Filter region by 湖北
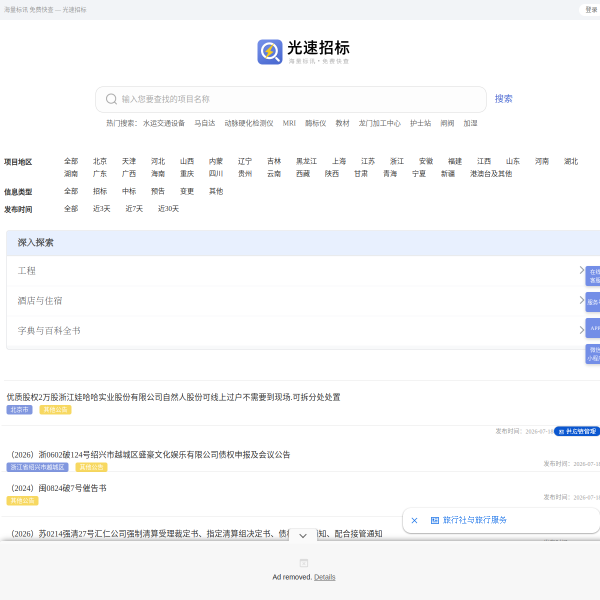This screenshot has width=600, height=600. coord(571,161)
